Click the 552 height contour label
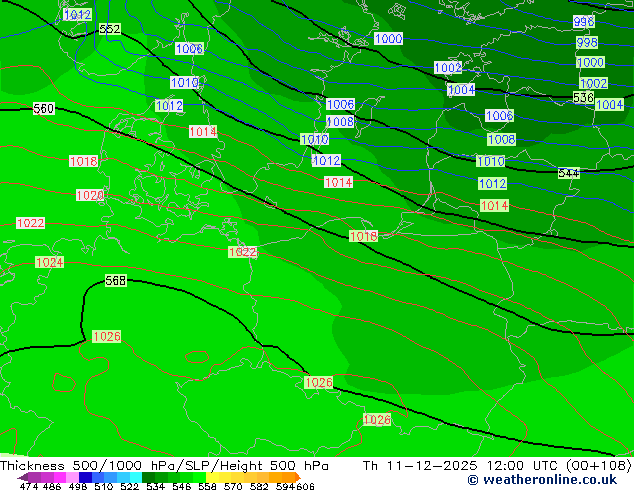Image resolution: width=634 pixels, height=490 pixels. (110, 29)
